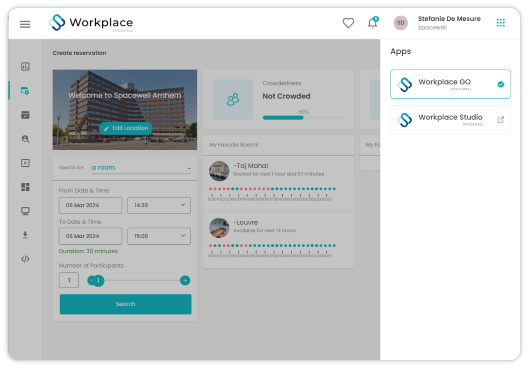Open the dashboard chart sidebar icon
This screenshot has width=528, height=368.
point(25,66)
